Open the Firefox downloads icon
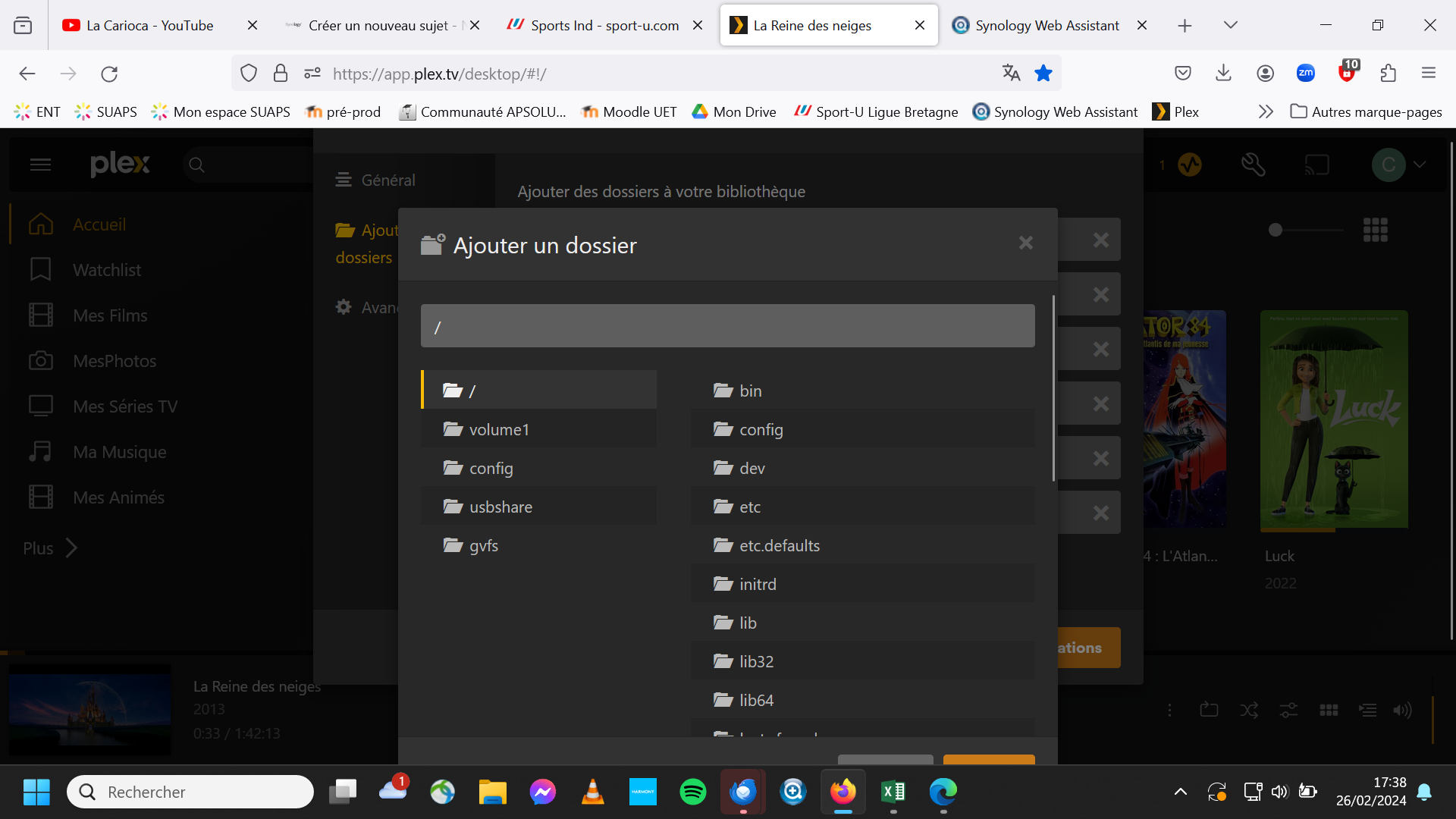This screenshot has width=1456, height=819. click(1223, 73)
